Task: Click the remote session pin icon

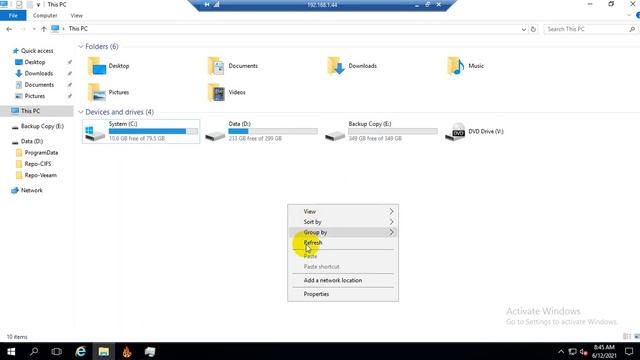Action: (x=207, y=4)
